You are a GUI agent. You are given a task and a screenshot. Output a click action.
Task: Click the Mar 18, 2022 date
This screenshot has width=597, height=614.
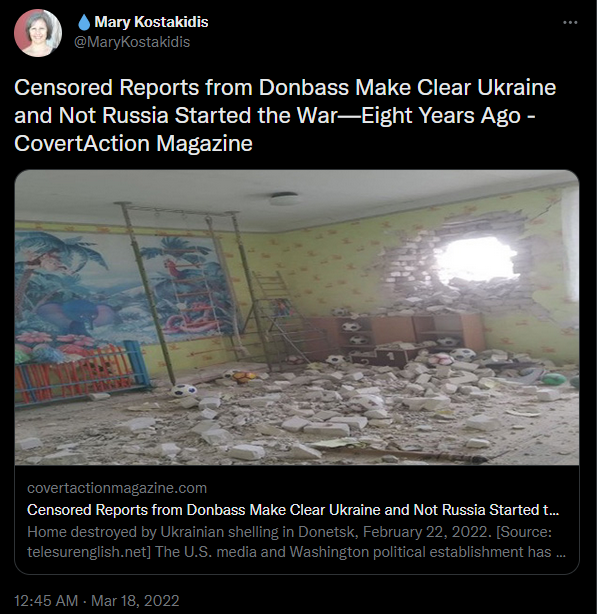[135, 601]
